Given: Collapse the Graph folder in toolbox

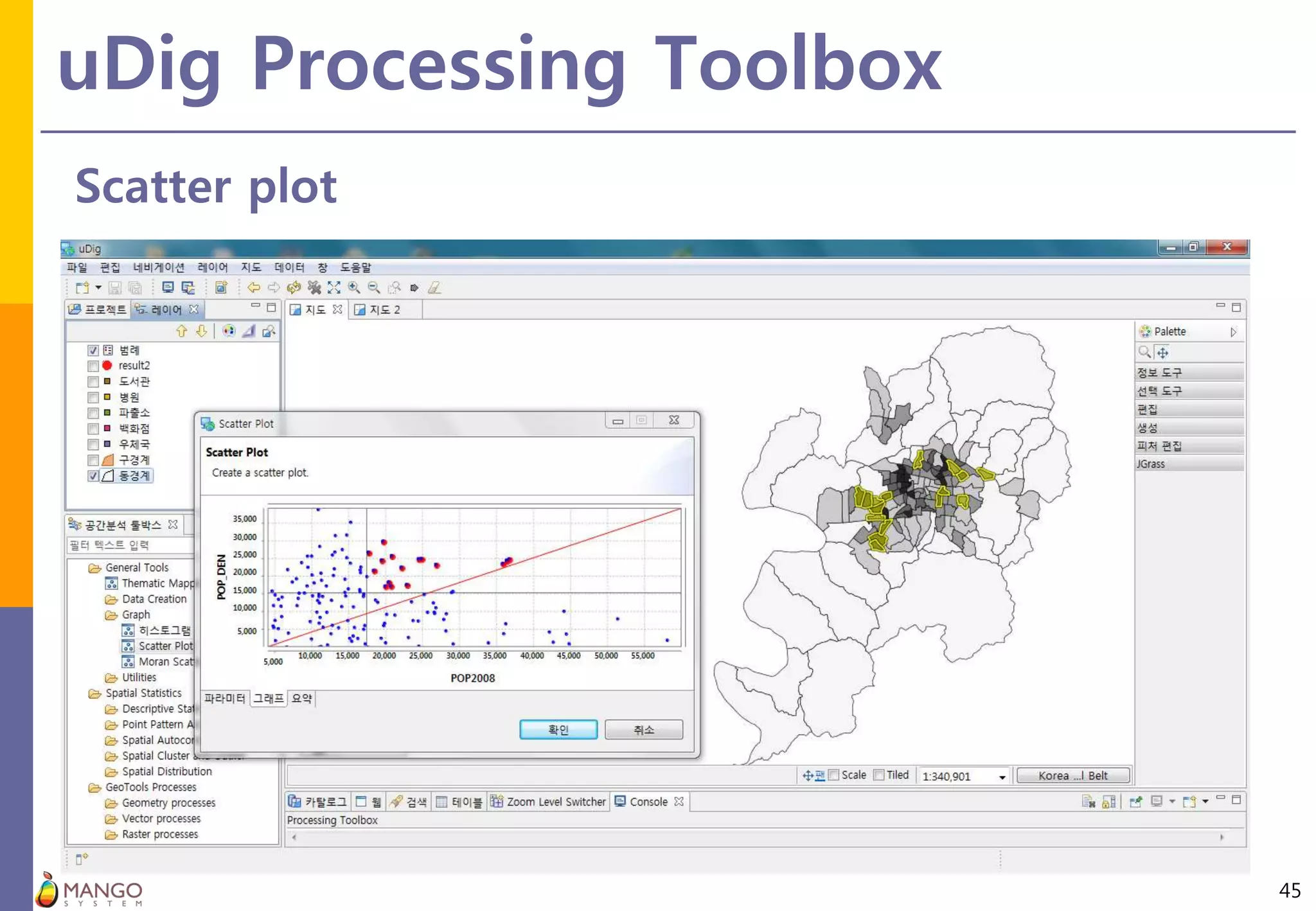Looking at the screenshot, I should tap(111, 615).
